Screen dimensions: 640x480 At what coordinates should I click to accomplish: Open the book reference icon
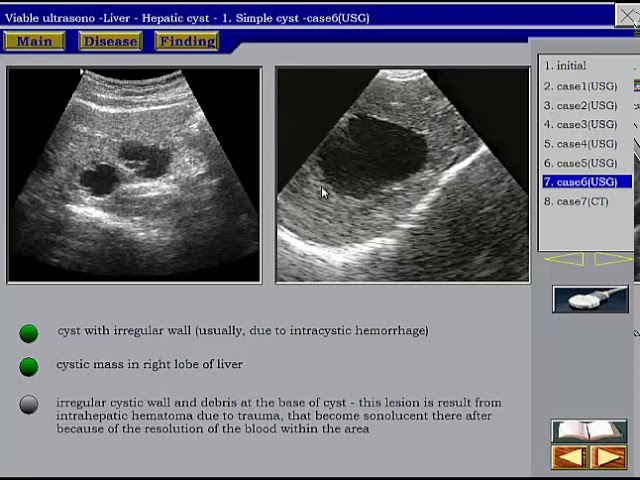589,431
